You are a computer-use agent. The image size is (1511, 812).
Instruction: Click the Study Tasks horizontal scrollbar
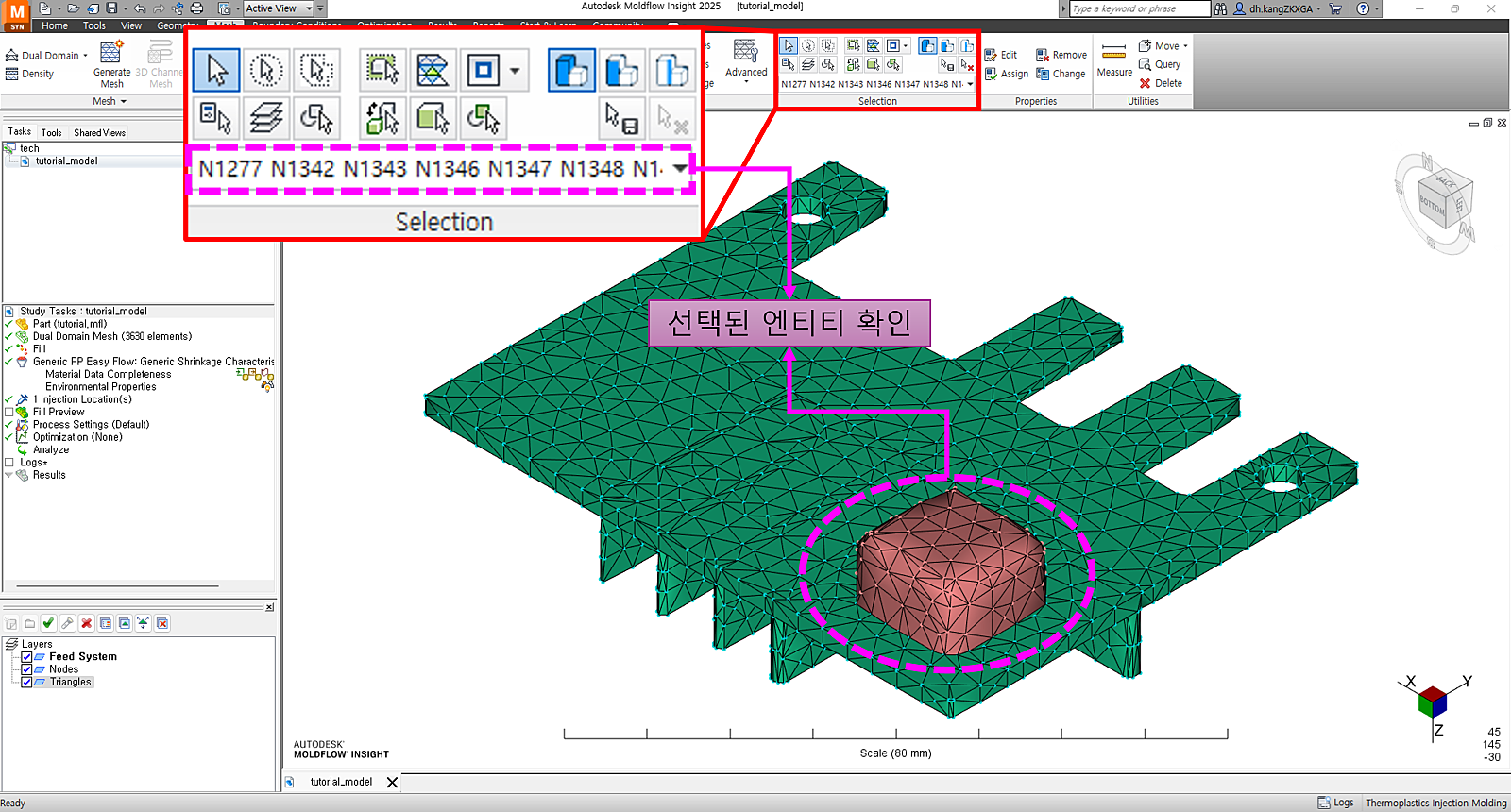click(117, 586)
